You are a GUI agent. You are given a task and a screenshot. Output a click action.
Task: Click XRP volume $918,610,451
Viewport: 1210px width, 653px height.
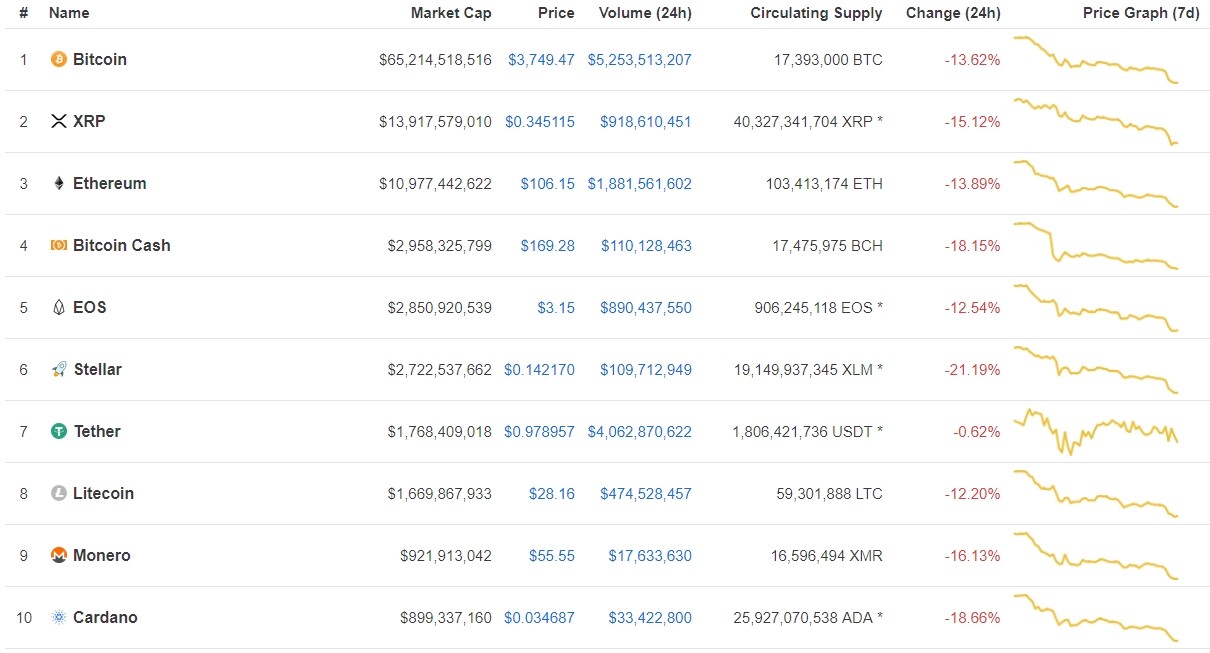(x=646, y=122)
